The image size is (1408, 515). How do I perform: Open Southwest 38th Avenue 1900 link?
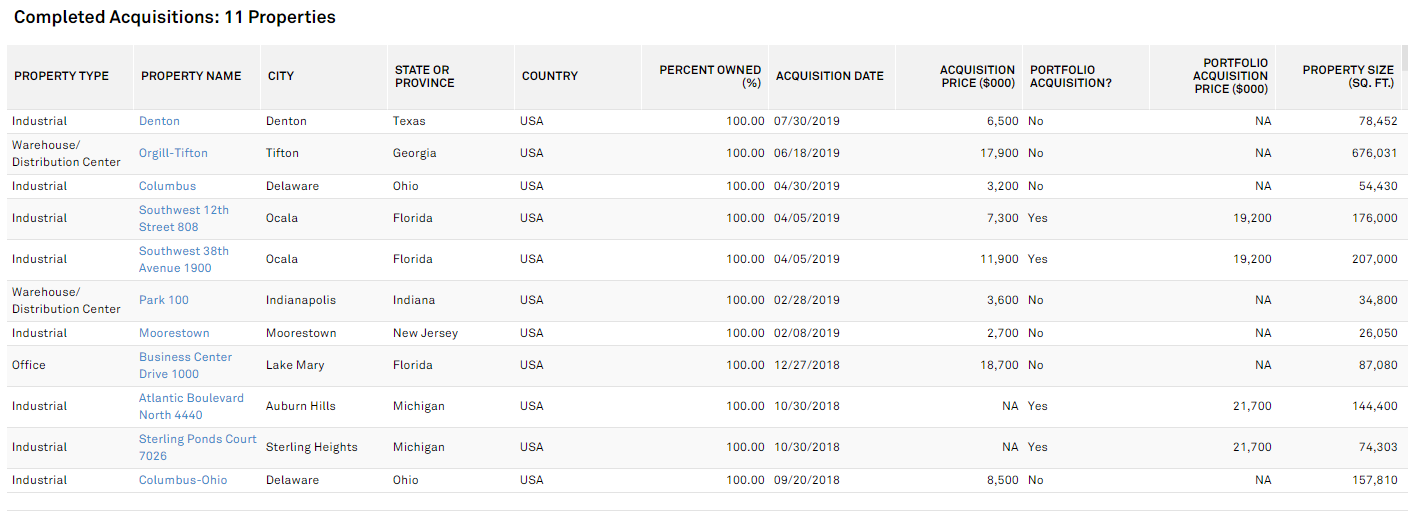click(x=183, y=259)
